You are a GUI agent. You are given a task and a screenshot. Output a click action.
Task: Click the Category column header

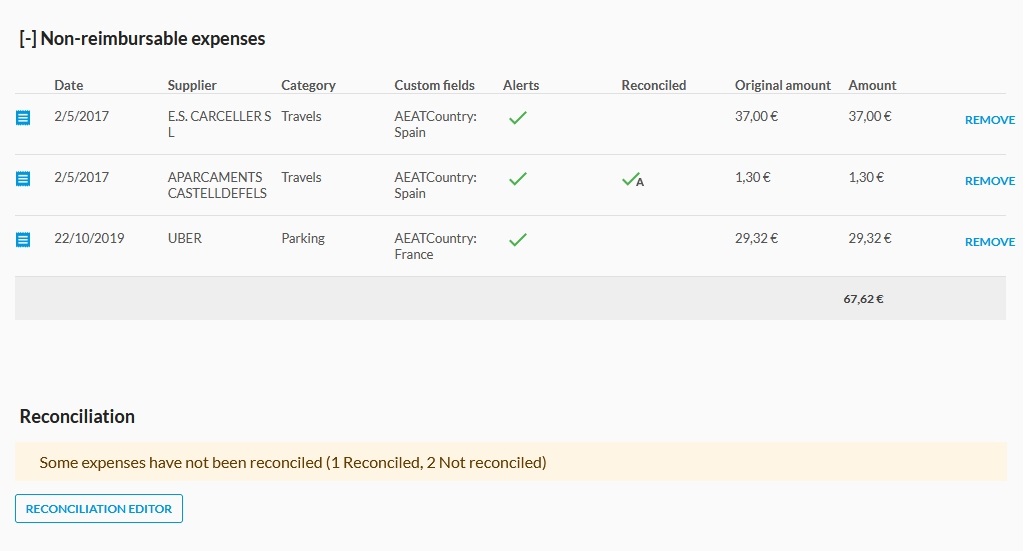(308, 85)
